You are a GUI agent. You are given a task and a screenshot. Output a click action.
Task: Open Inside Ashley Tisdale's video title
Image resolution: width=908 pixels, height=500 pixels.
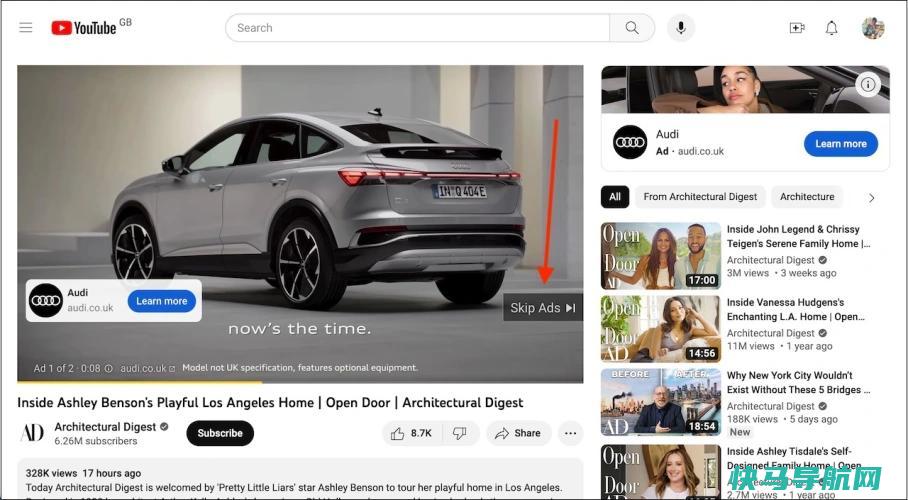click(794, 458)
